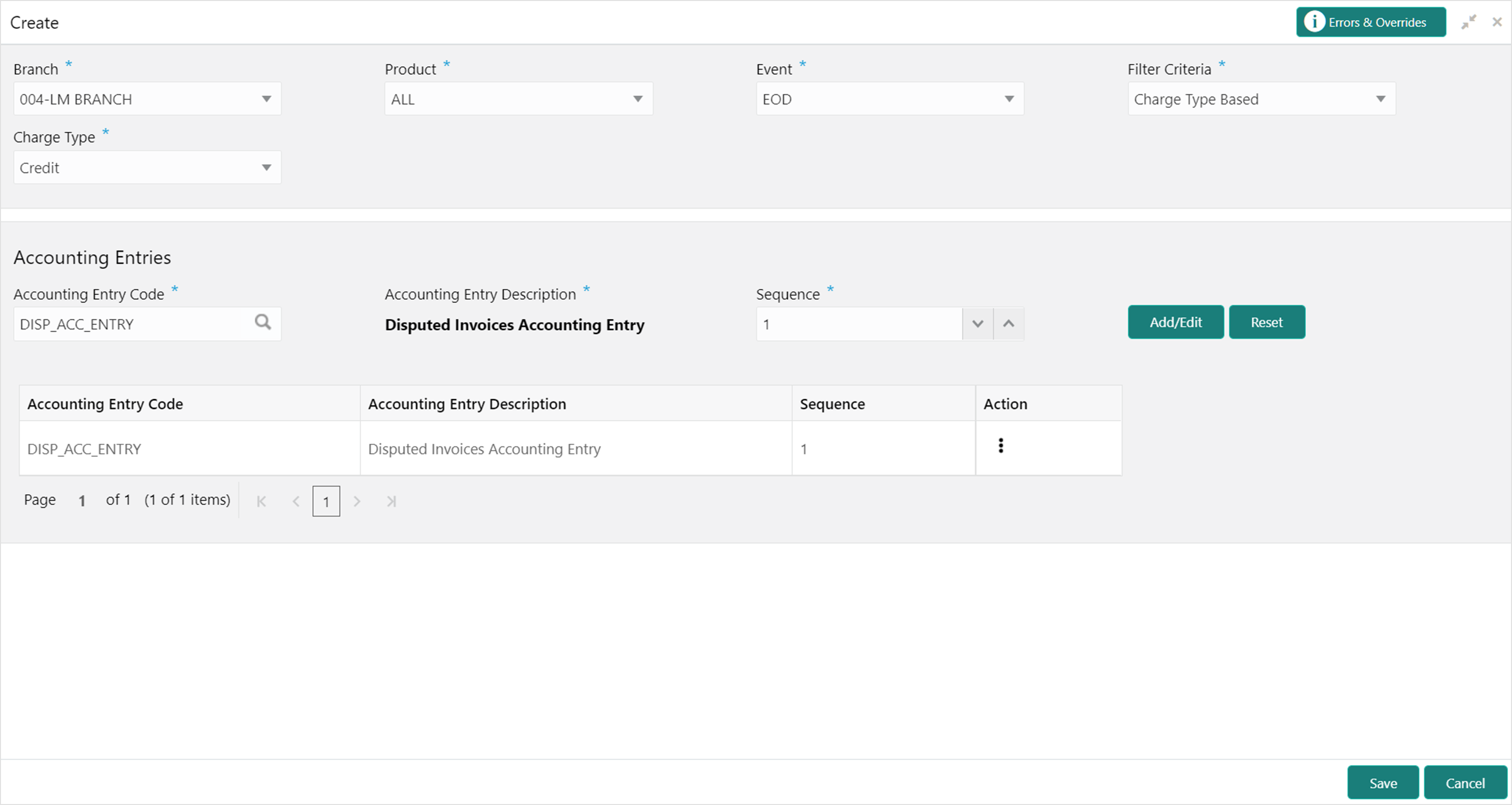Jump to last page of entries table
Viewport: 1512px width, 805px height.
[391, 501]
